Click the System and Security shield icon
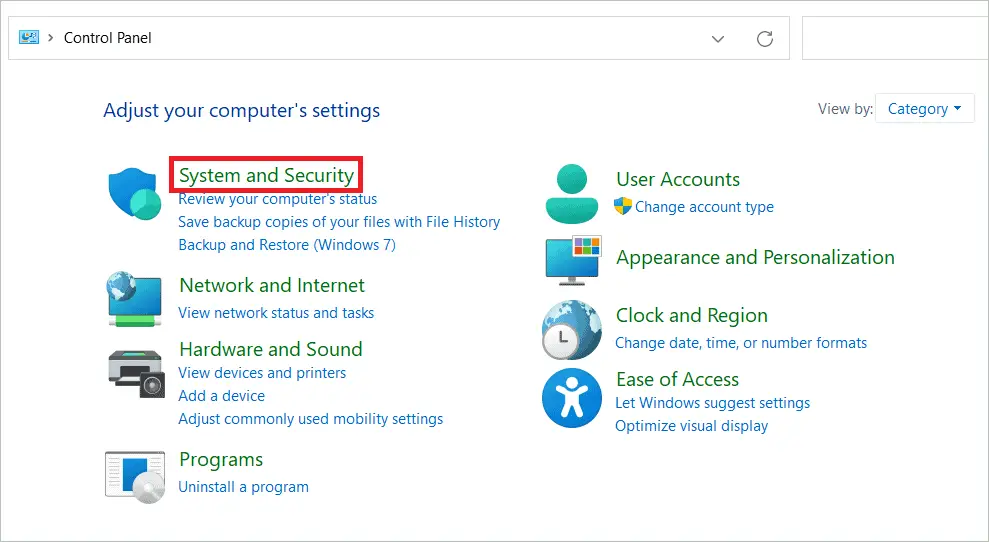The image size is (989, 542). 134,194
